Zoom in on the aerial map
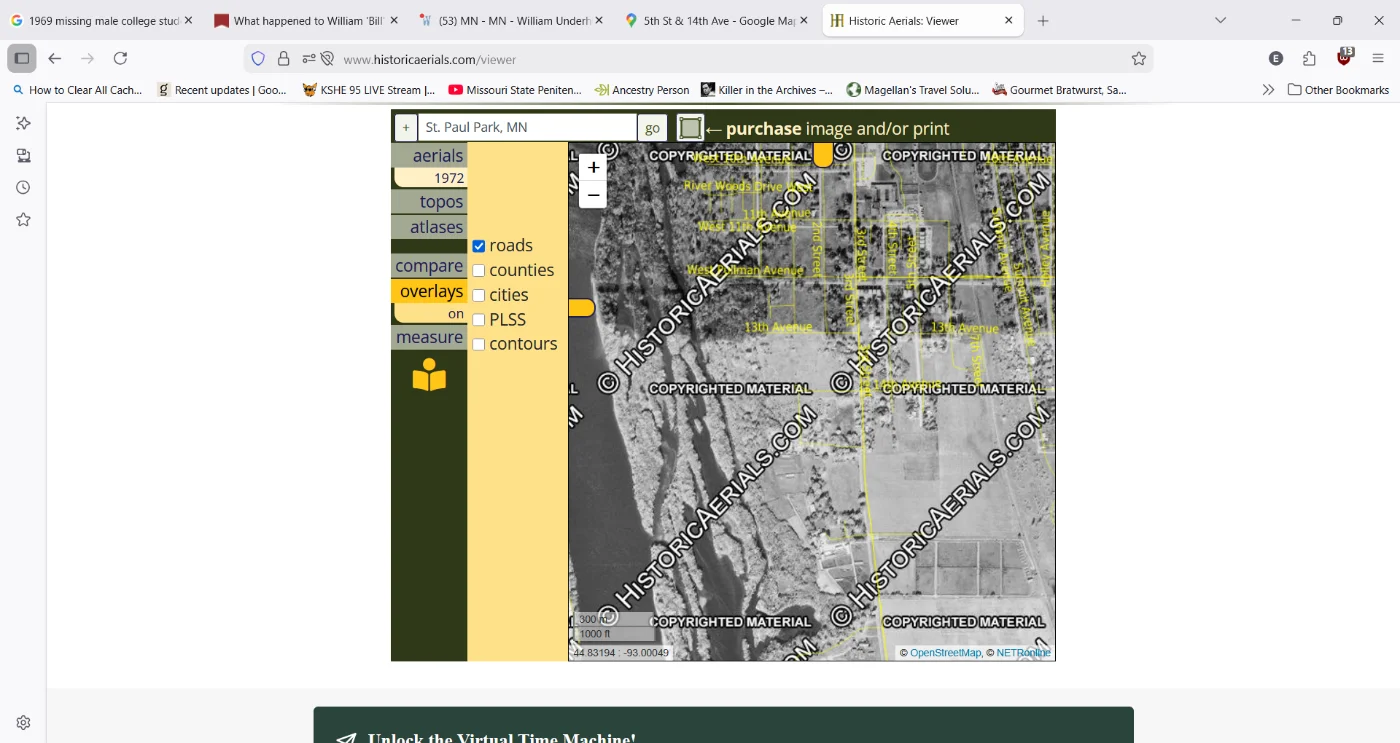This screenshot has width=1400, height=743. coord(593,168)
